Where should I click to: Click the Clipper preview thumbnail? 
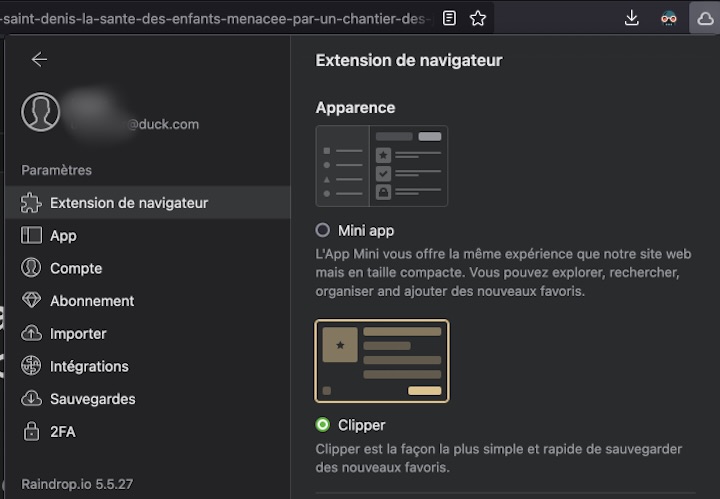click(381, 361)
